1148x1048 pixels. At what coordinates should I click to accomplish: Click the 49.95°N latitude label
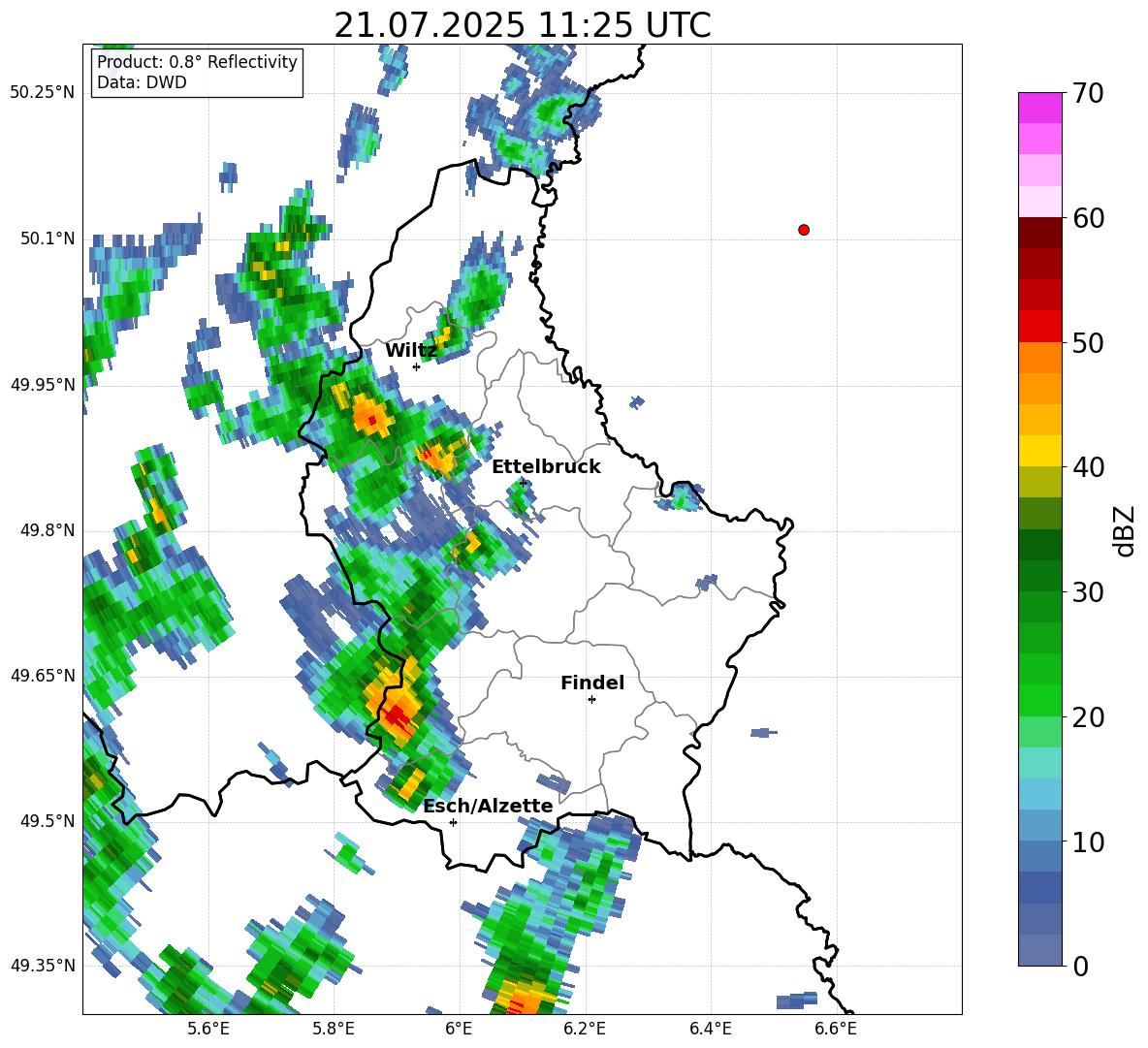(42, 384)
